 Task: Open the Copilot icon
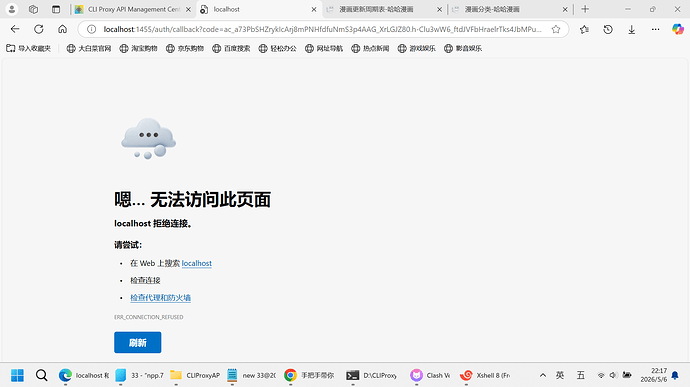pos(678,29)
